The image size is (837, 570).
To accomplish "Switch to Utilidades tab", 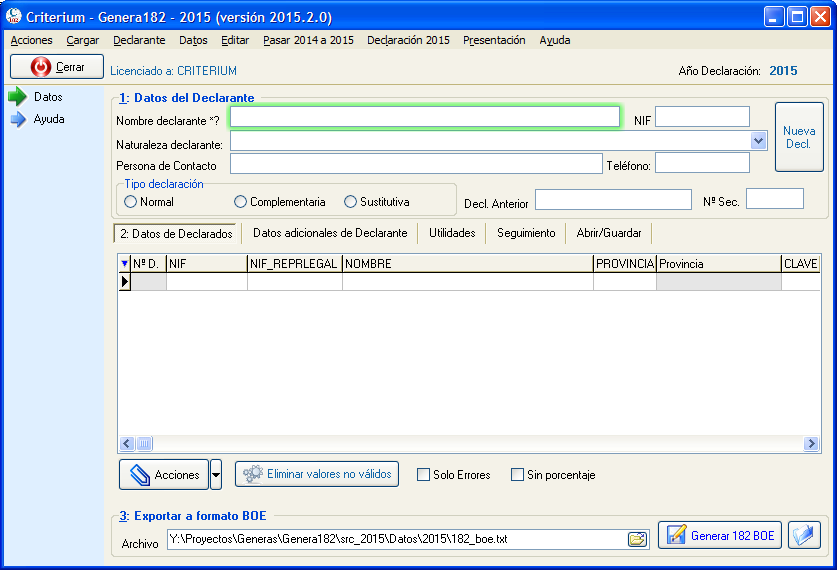I will [452, 233].
